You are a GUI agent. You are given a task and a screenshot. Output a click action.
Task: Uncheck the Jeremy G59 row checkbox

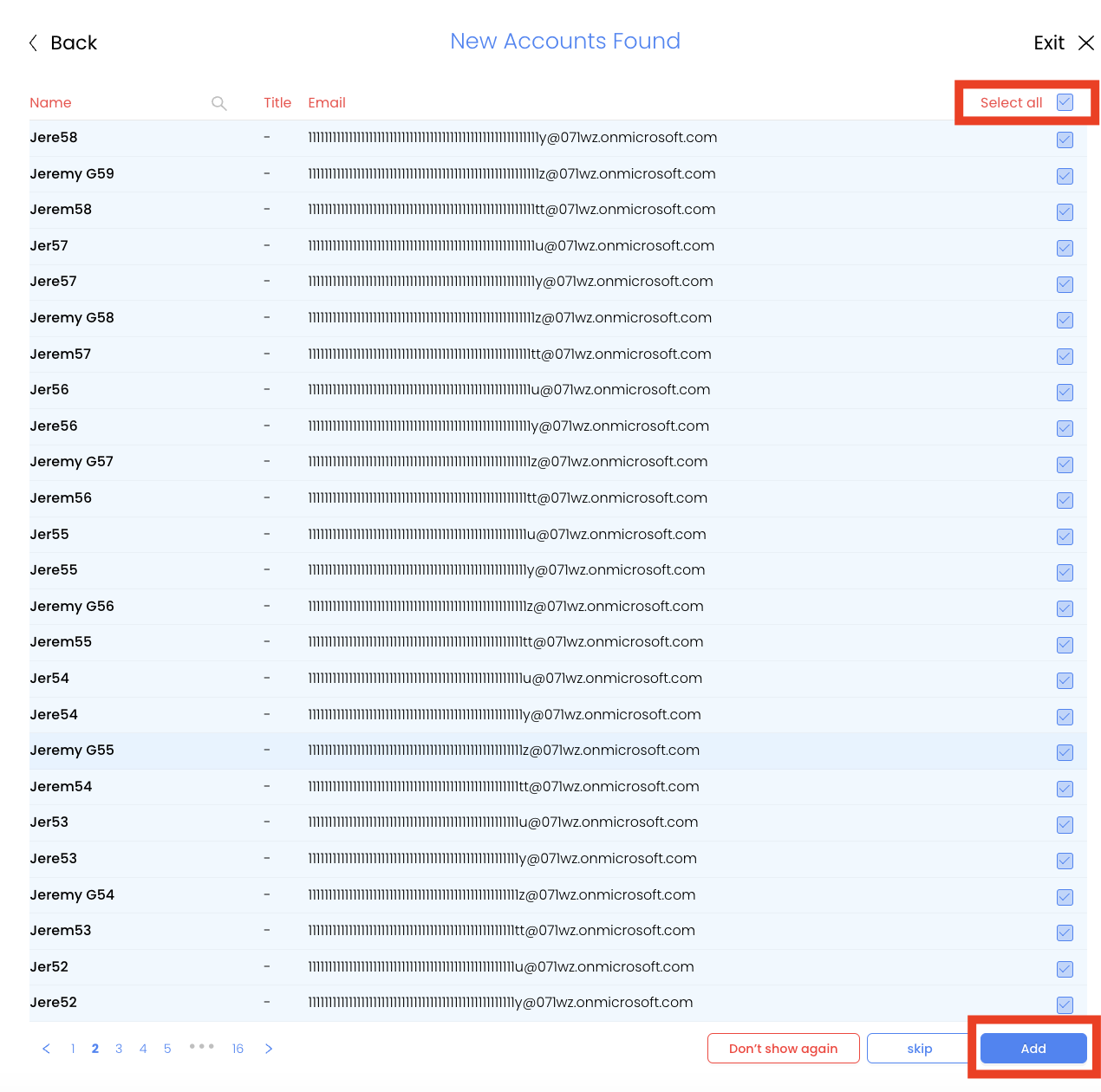tap(1065, 176)
